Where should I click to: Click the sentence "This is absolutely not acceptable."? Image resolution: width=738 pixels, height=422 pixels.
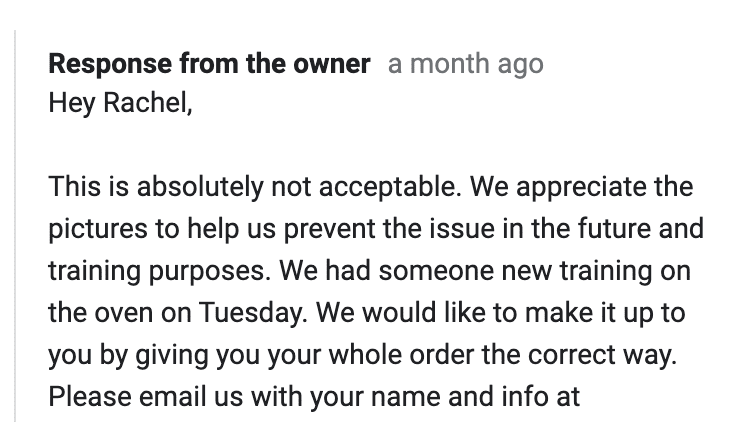point(256,187)
